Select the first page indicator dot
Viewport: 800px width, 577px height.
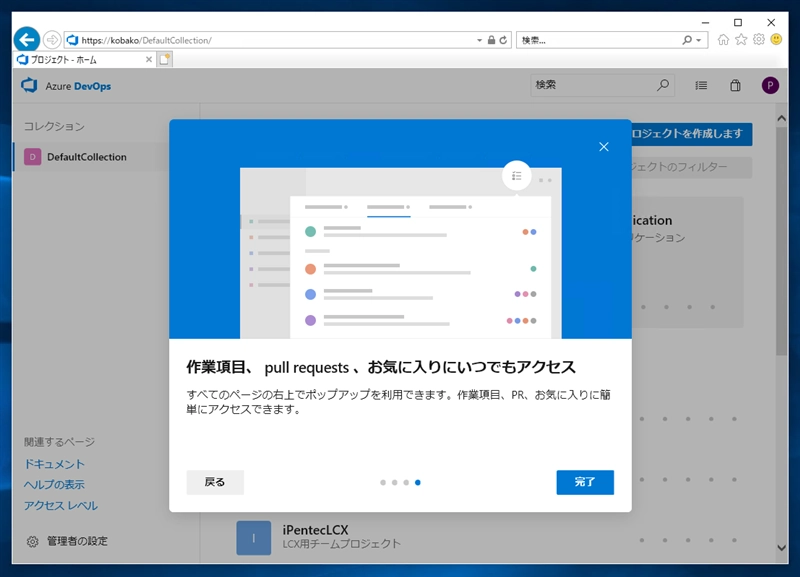click(x=383, y=483)
